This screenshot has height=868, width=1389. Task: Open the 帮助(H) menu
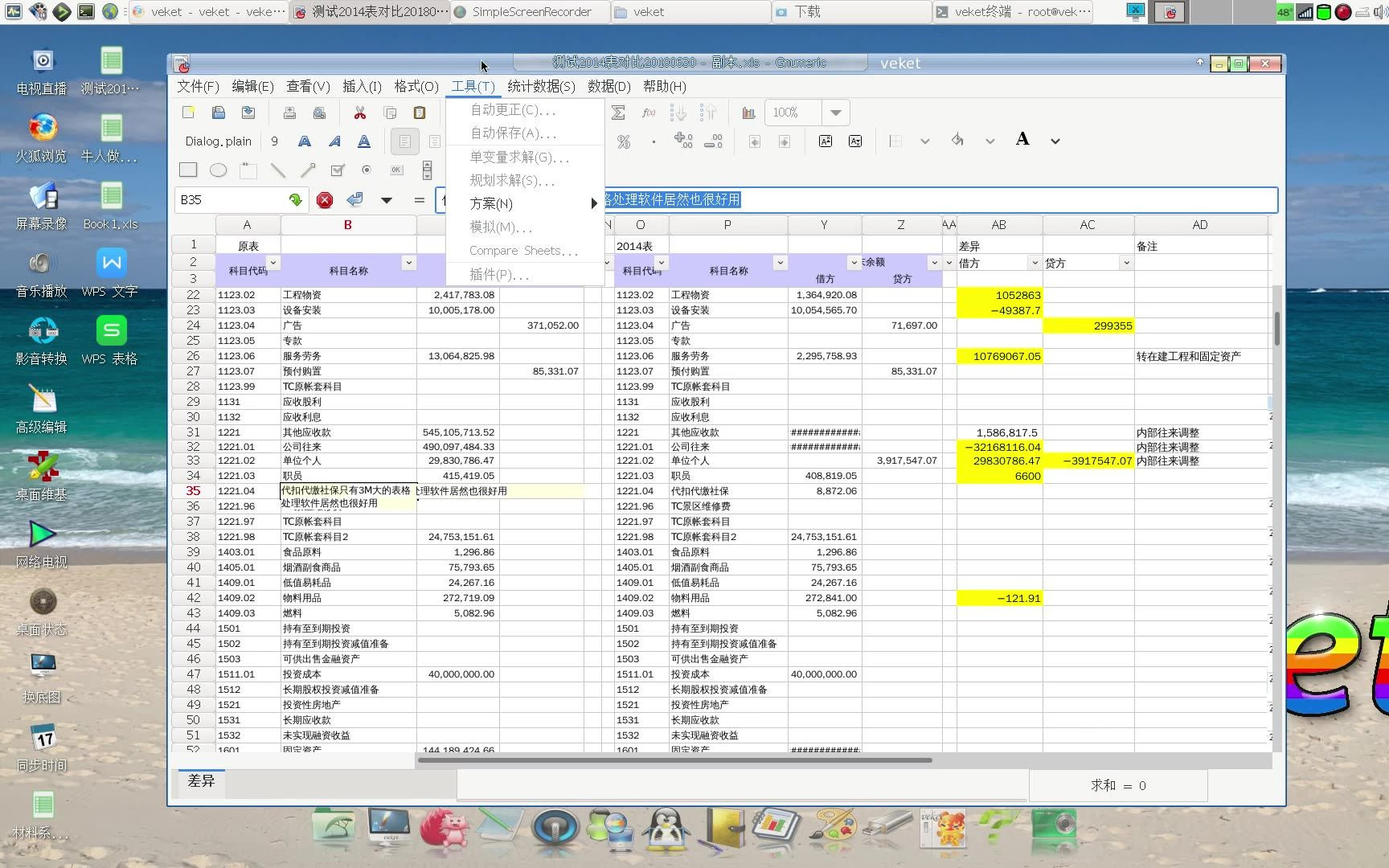[665, 86]
